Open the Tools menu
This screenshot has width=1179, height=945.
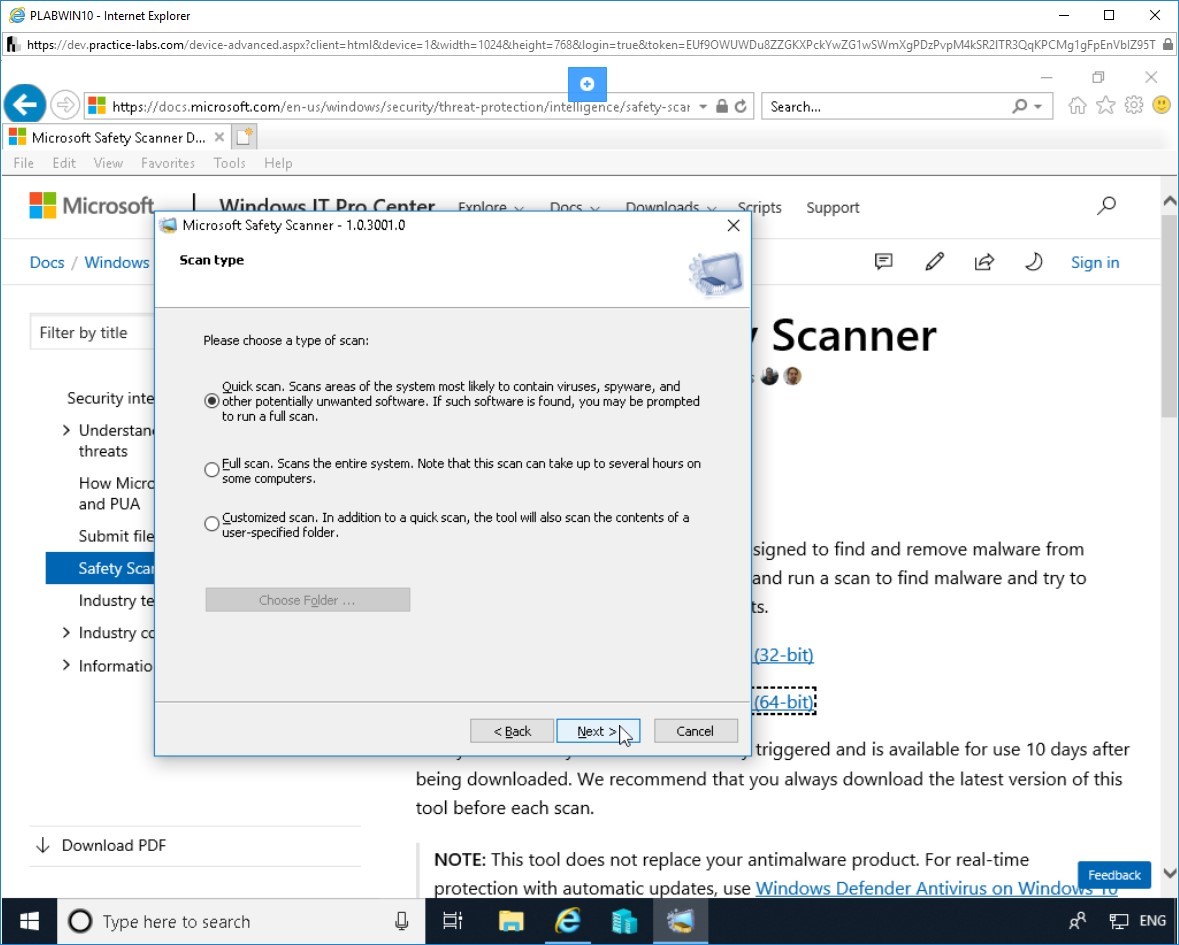[229, 163]
